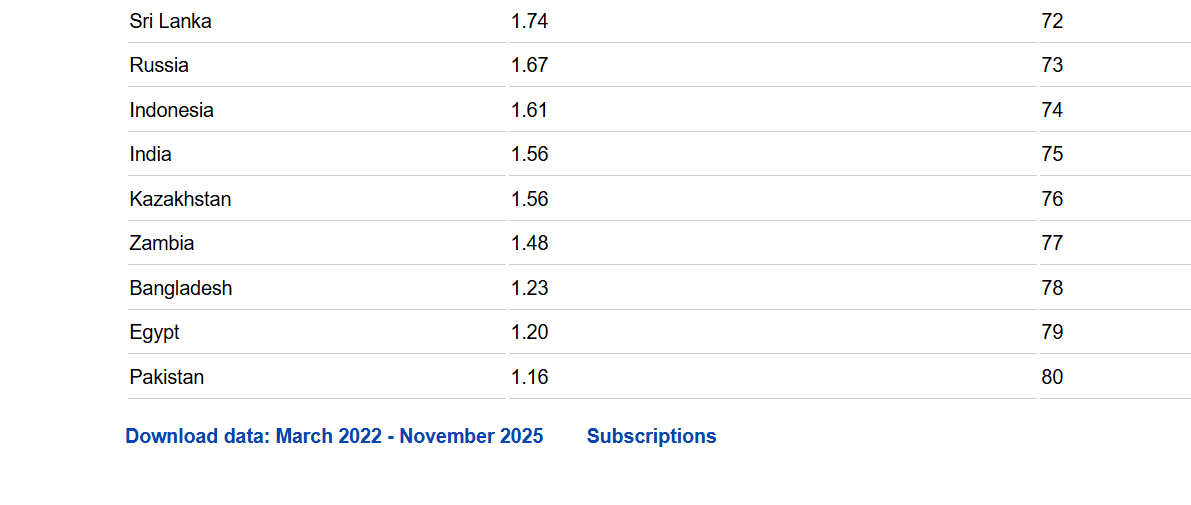The height and width of the screenshot is (505, 1191).
Task: Select the 1.48 value for Zambia
Action: (x=529, y=243)
